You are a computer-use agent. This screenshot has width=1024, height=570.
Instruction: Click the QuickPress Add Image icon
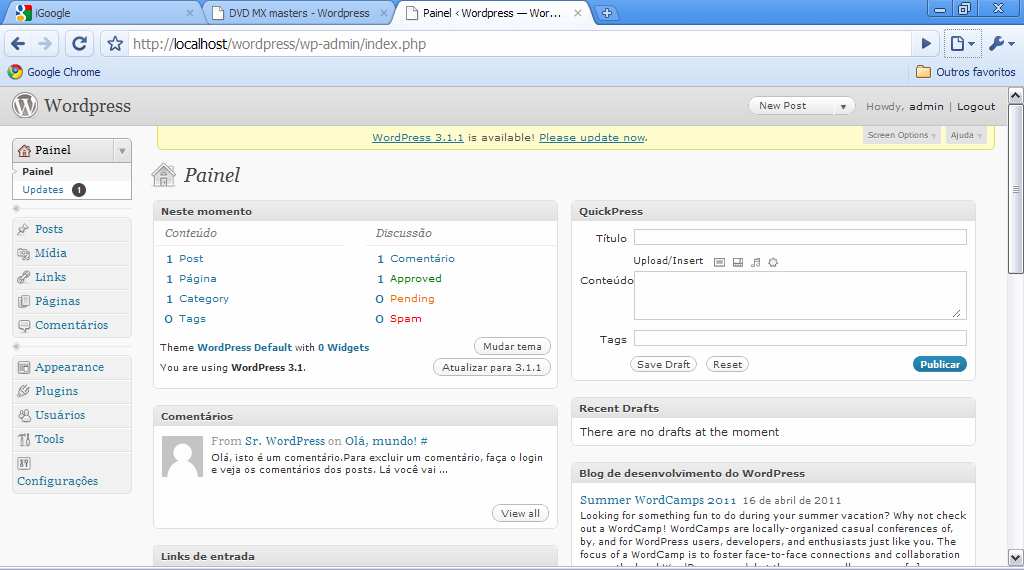coord(719,262)
